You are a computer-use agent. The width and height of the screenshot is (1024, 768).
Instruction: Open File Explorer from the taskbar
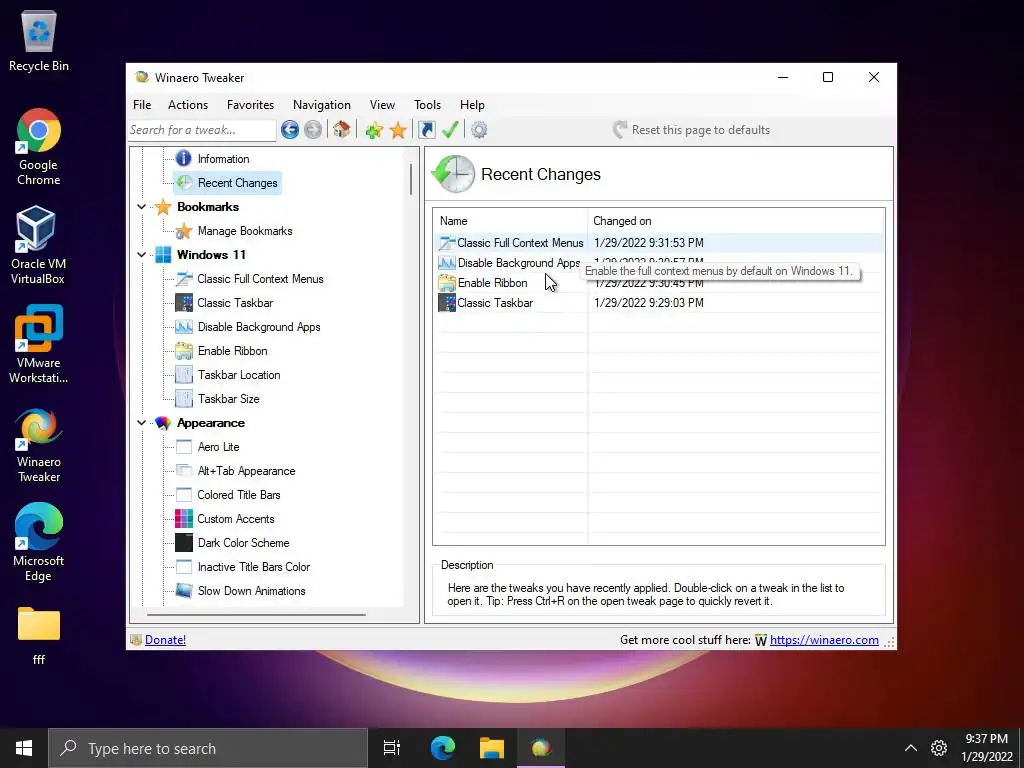(492, 748)
